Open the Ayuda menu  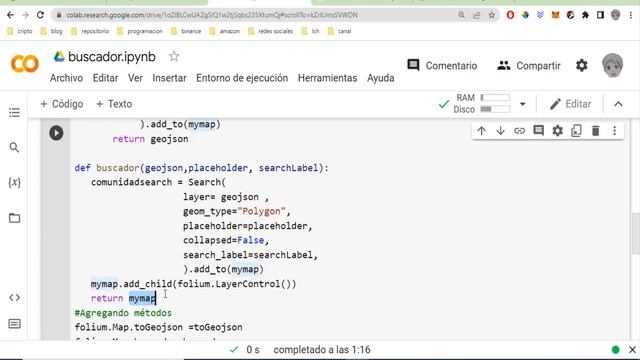380,78
